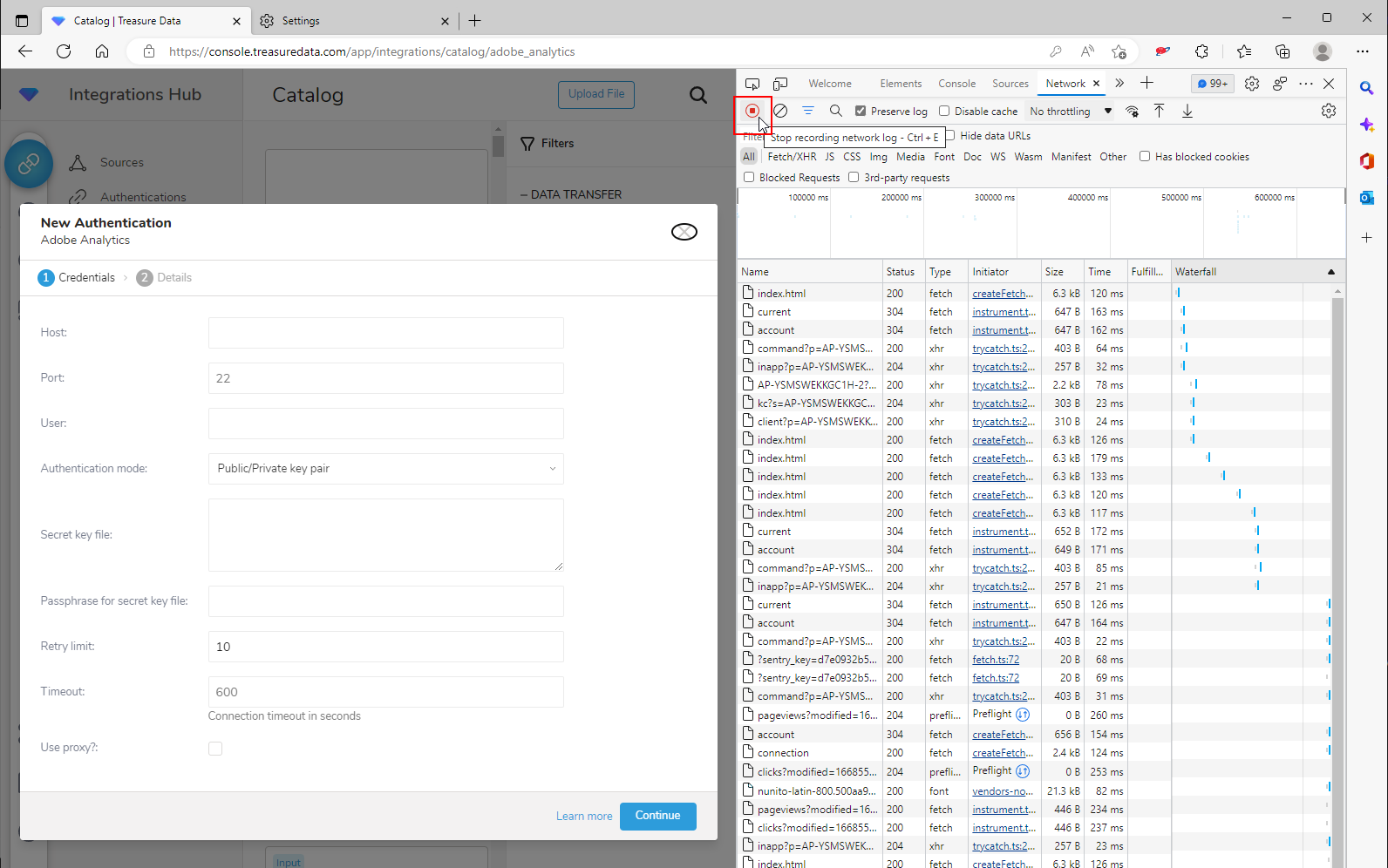The image size is (1388, 868).
Task: Show more DevTools tabs chevron
Action: click(1119, 84)
